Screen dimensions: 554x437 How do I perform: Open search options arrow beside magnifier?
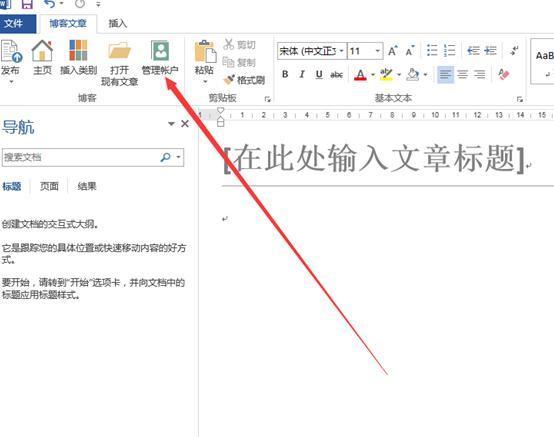(178, 157)
